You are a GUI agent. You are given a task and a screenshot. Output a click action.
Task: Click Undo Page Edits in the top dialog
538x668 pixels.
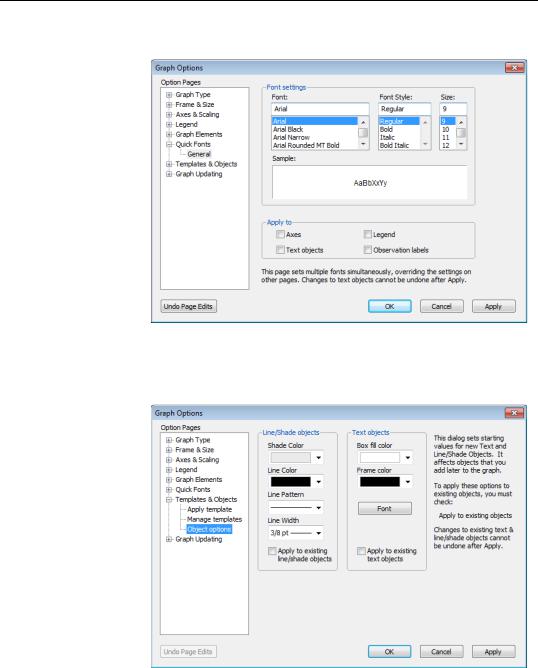coord(188,306)
